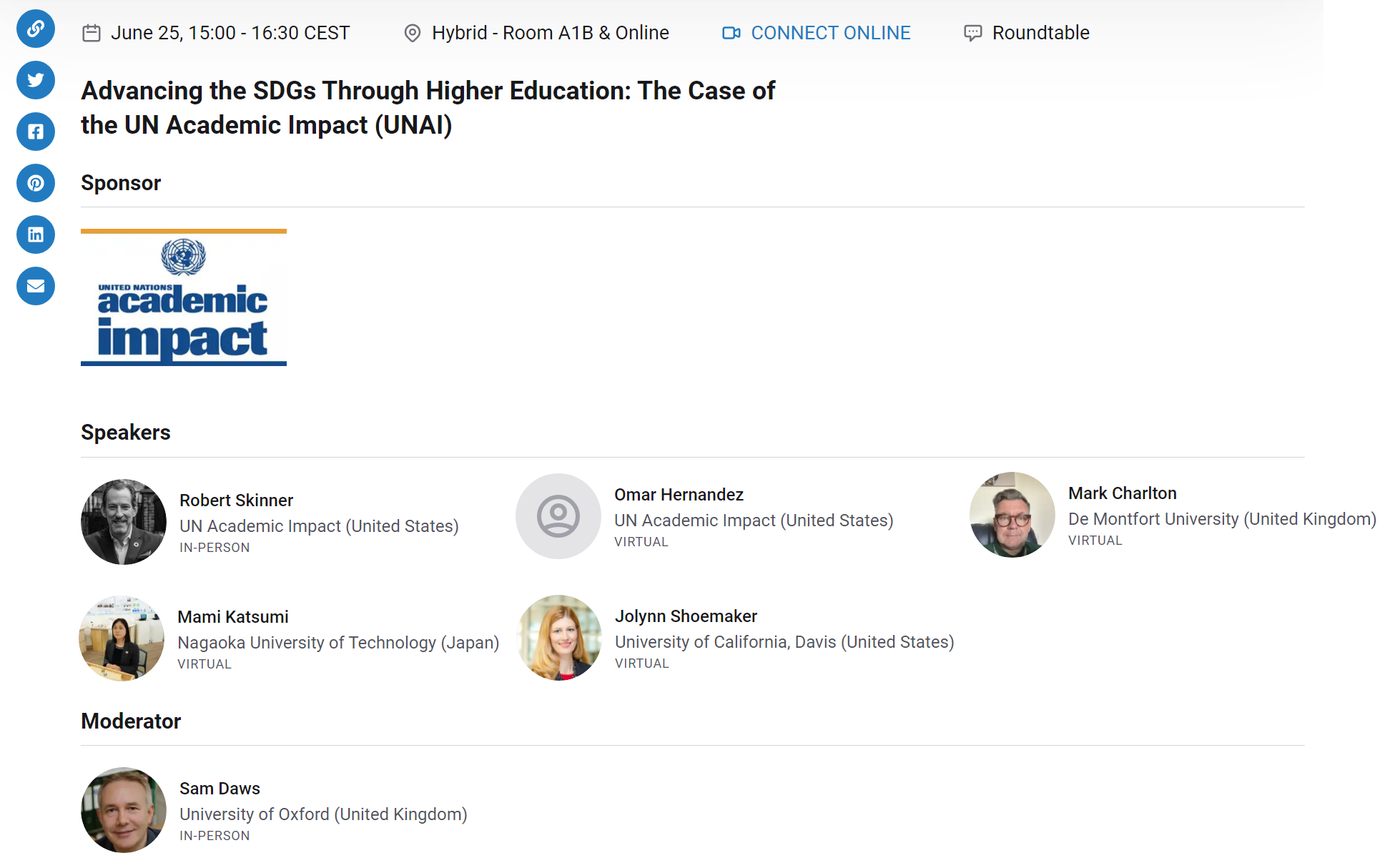
Task: Click Nagaoka University of Technology (Japan) text
Action: click(x=338, y=643)
